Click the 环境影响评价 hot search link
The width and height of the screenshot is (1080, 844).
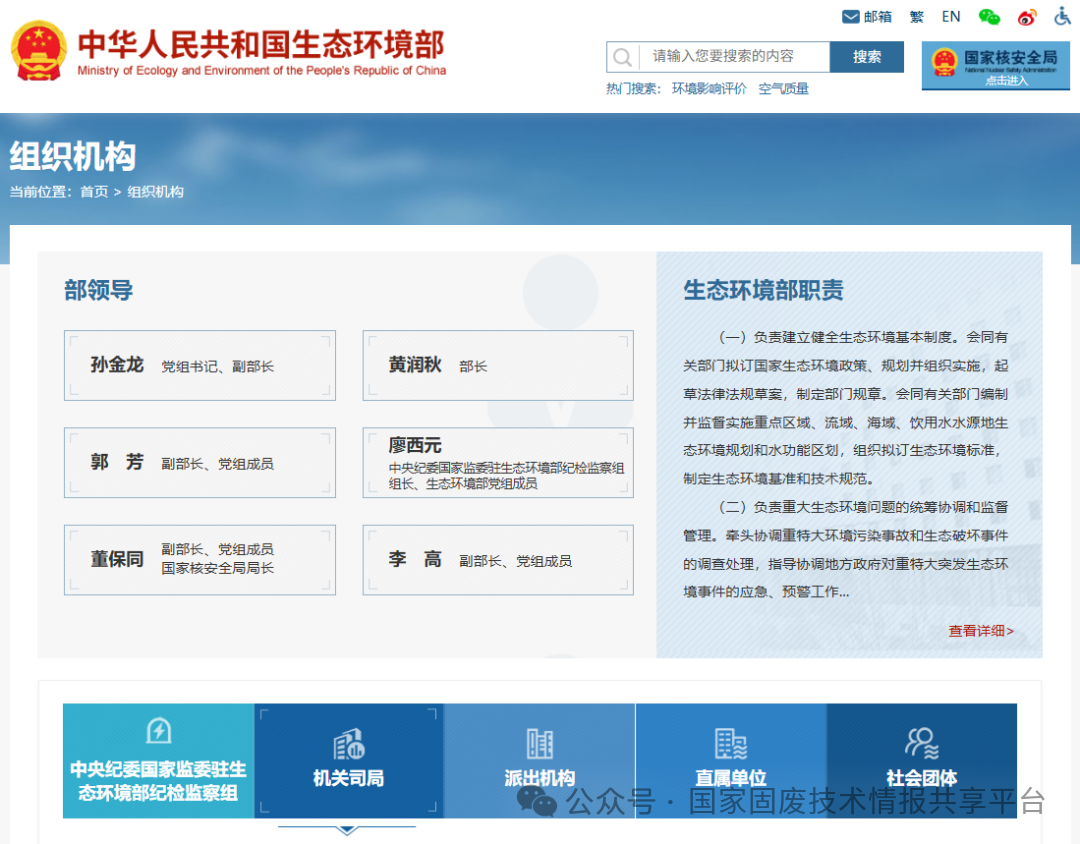pyautogui.click(x=709, y=89)
